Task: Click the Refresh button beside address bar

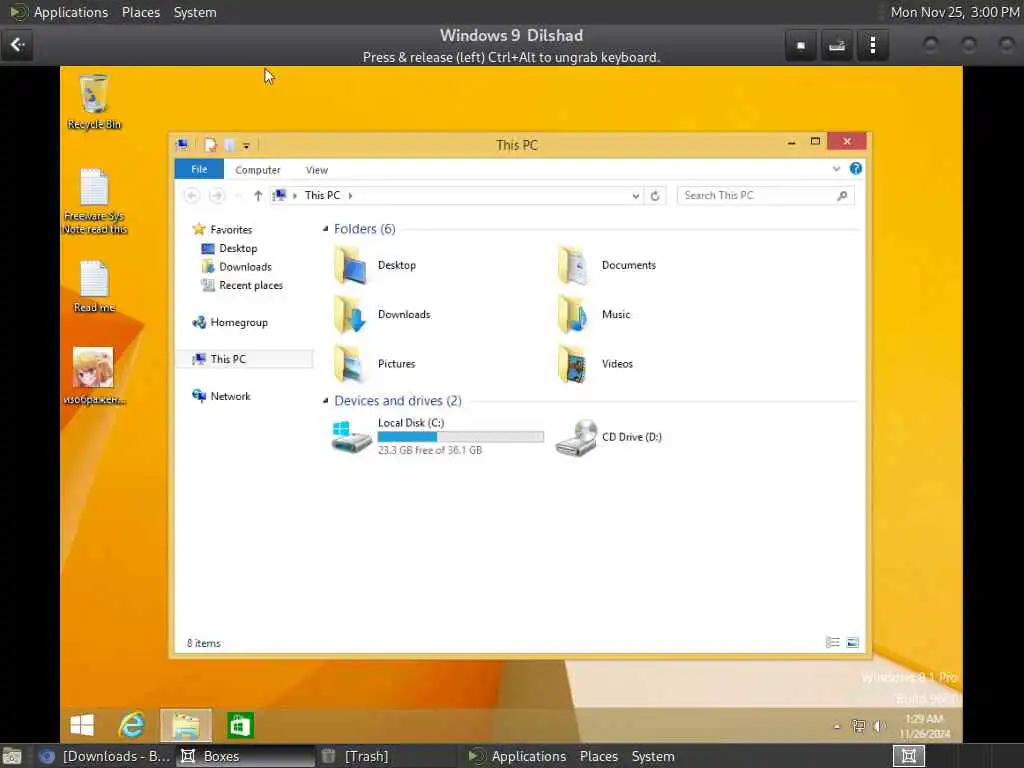Action: 655,196
